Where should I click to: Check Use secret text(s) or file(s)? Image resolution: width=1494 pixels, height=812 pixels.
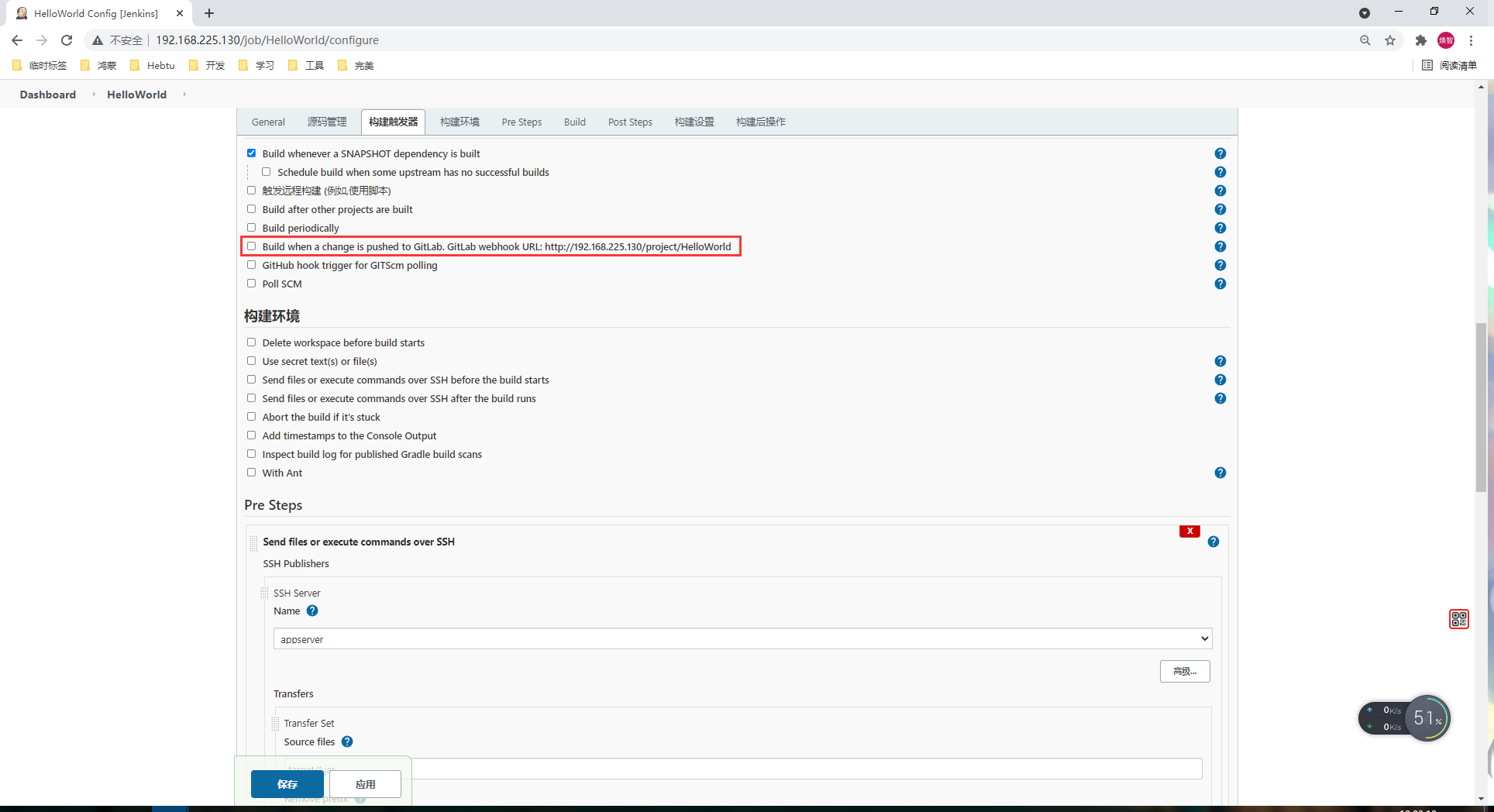pos(251,361)
